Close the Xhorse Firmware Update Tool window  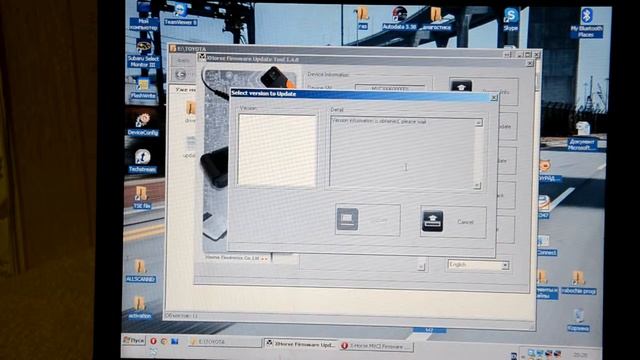[x=529, y=63]
